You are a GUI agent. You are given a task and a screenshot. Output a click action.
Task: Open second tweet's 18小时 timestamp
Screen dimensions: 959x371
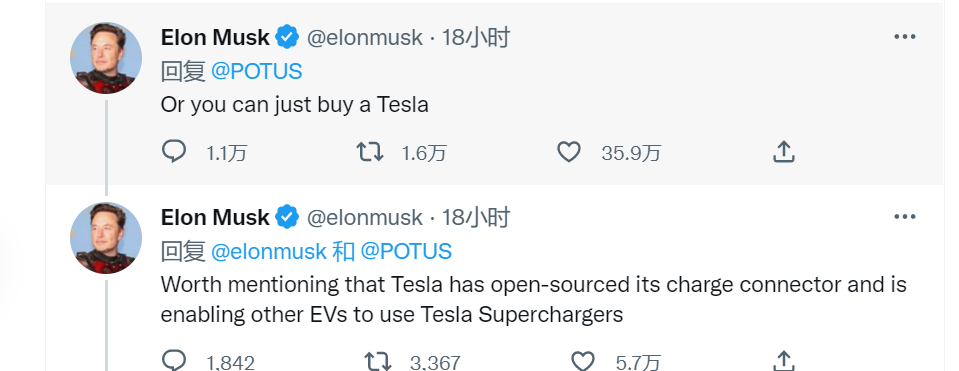(475, 217)
